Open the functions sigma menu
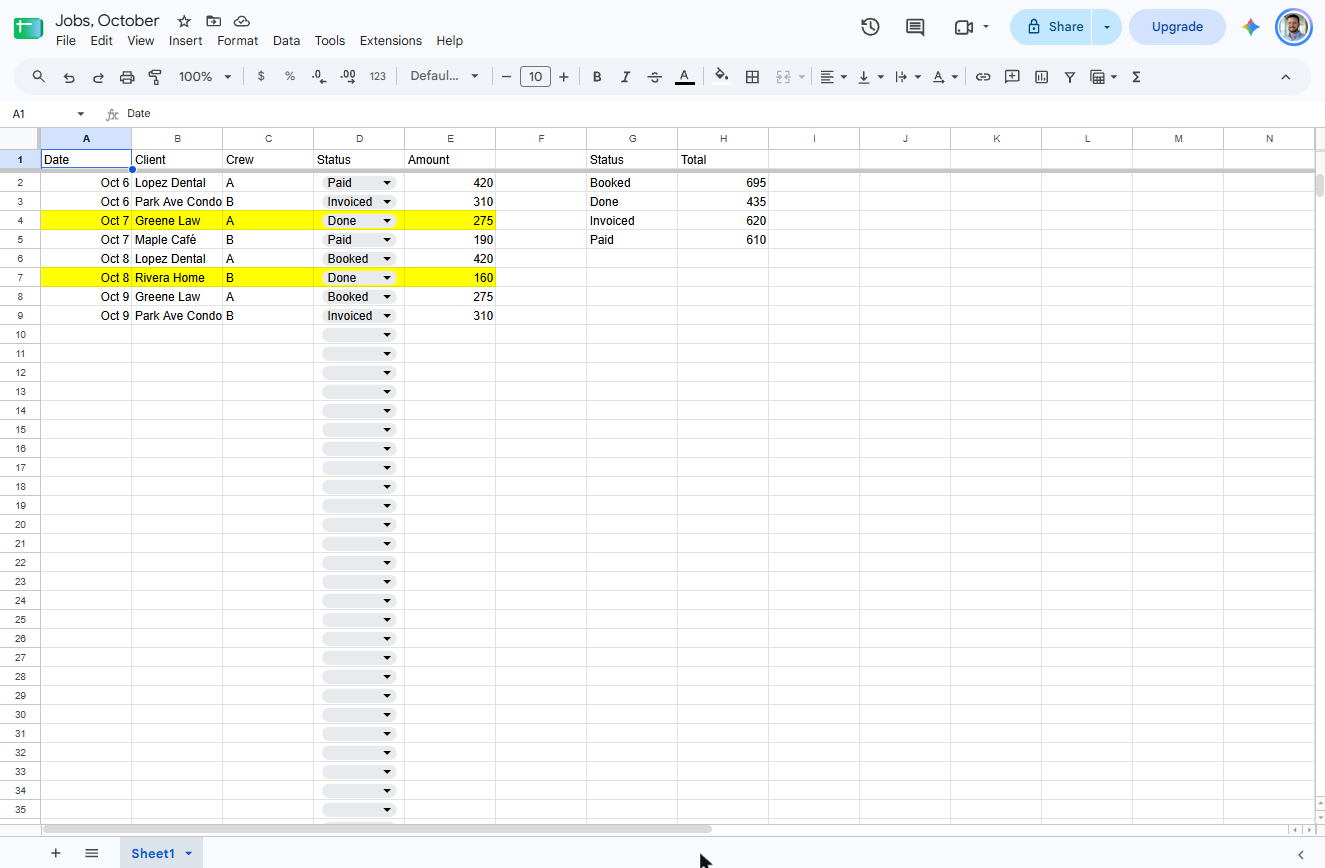1325x868 pixels. (x=1136, y=77)
